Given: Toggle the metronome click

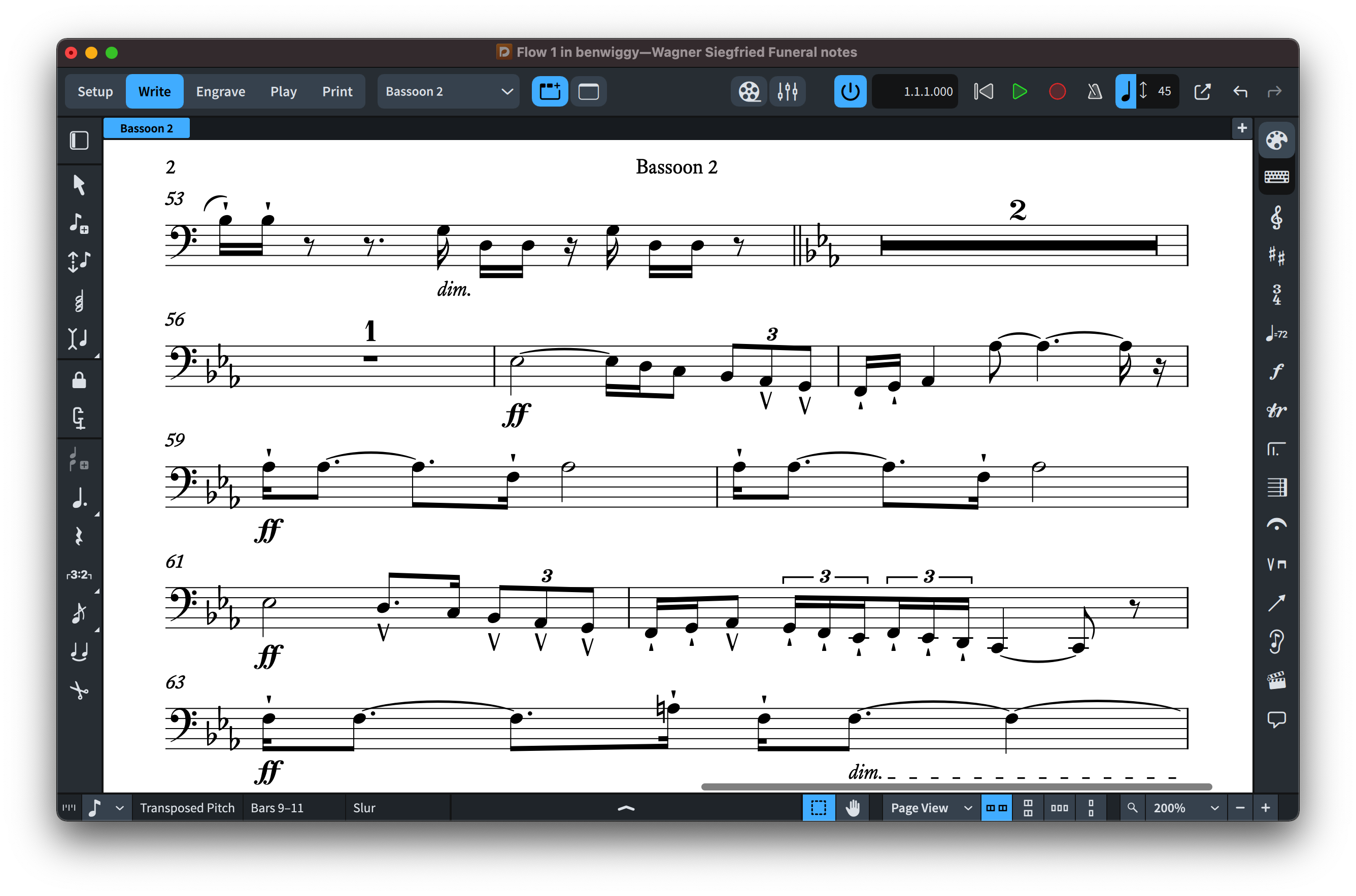Looking at the screenshot, I should pyautogui.click(x=1094, y=91).
